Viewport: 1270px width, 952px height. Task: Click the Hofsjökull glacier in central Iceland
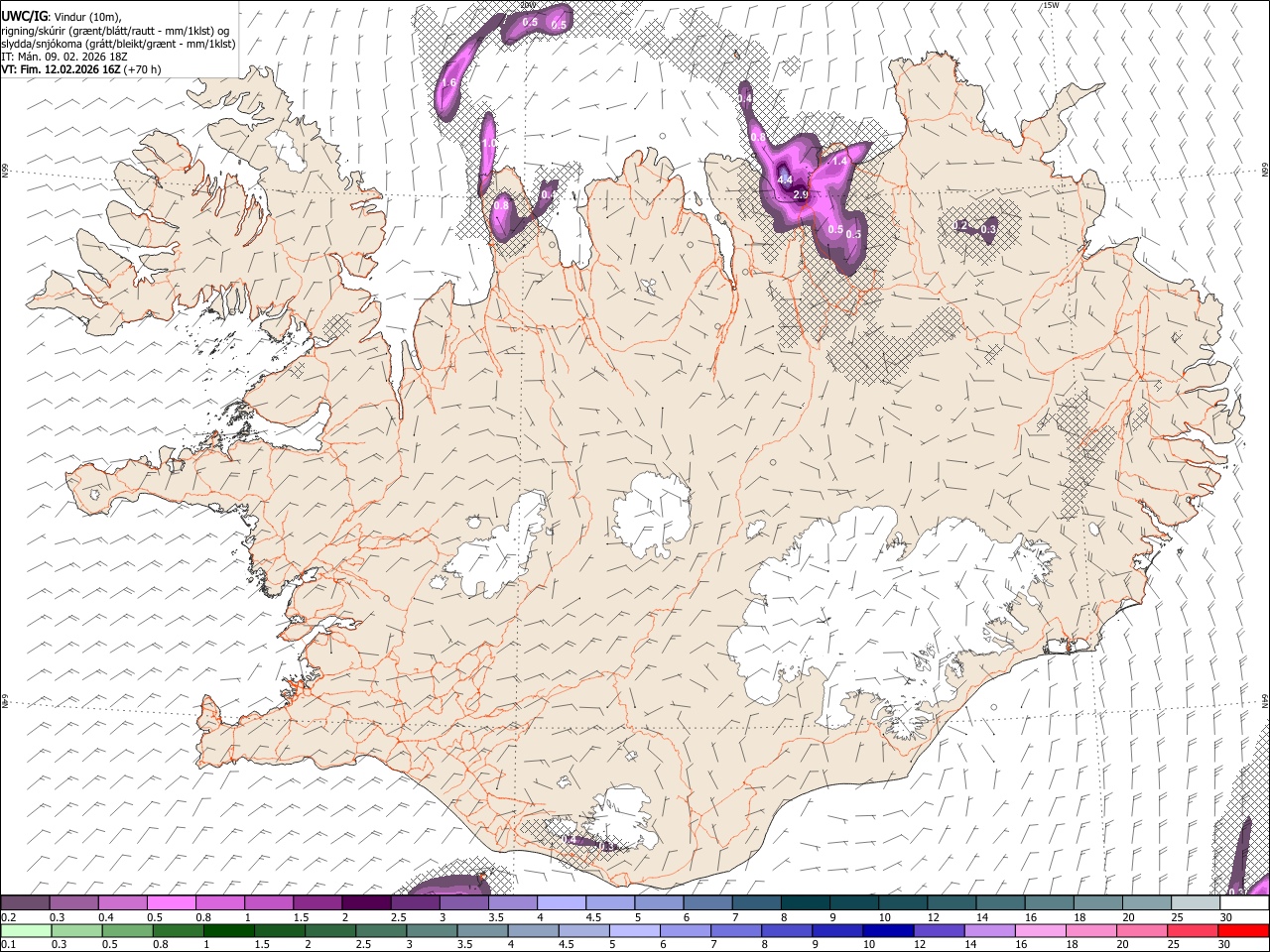(651, 514)
